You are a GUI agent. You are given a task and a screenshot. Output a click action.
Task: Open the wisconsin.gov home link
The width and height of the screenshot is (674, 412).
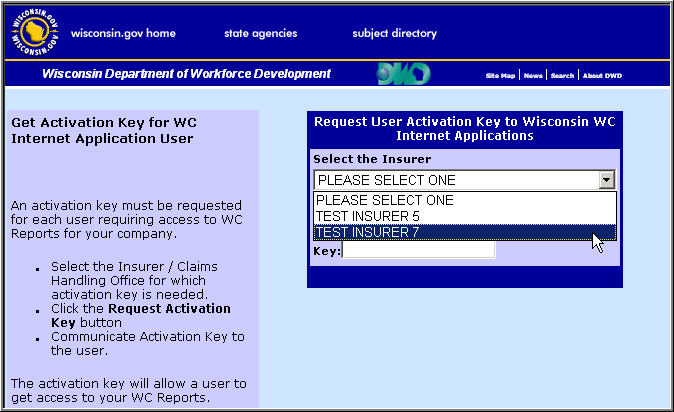(123, 33)
